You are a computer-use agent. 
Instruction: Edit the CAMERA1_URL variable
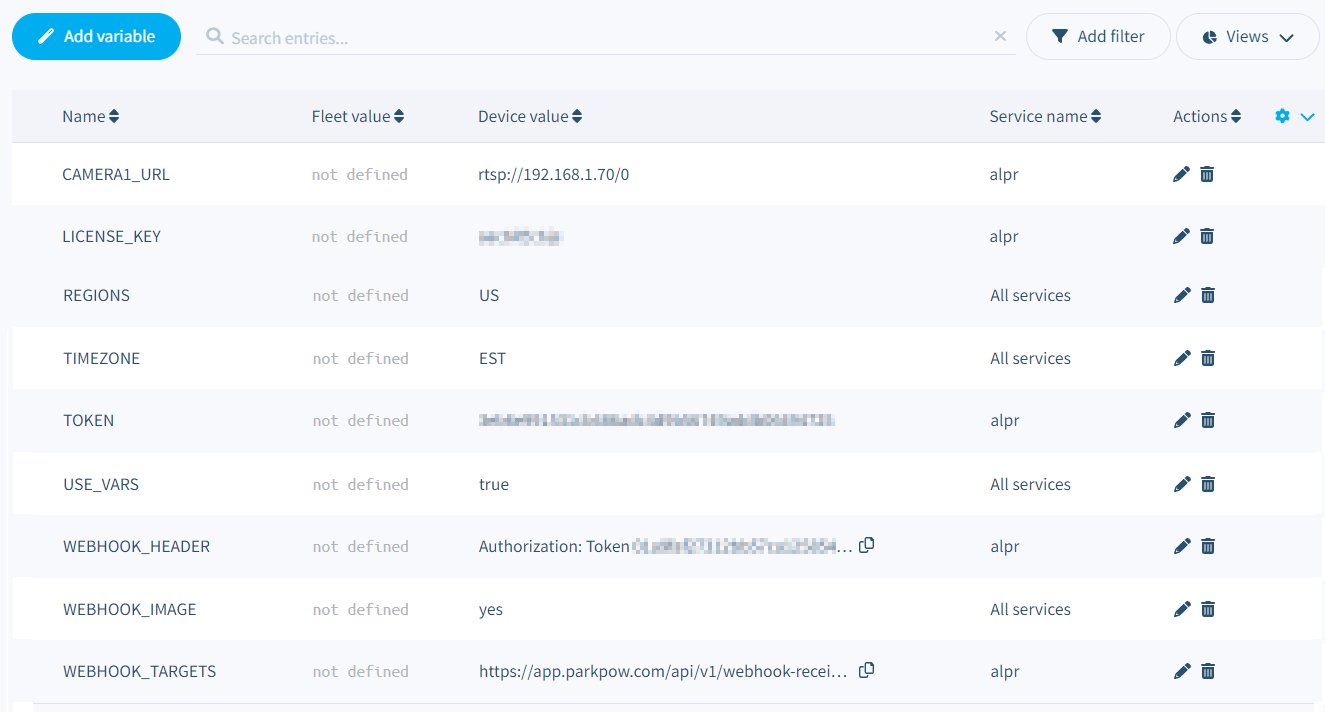point(1181,174)
